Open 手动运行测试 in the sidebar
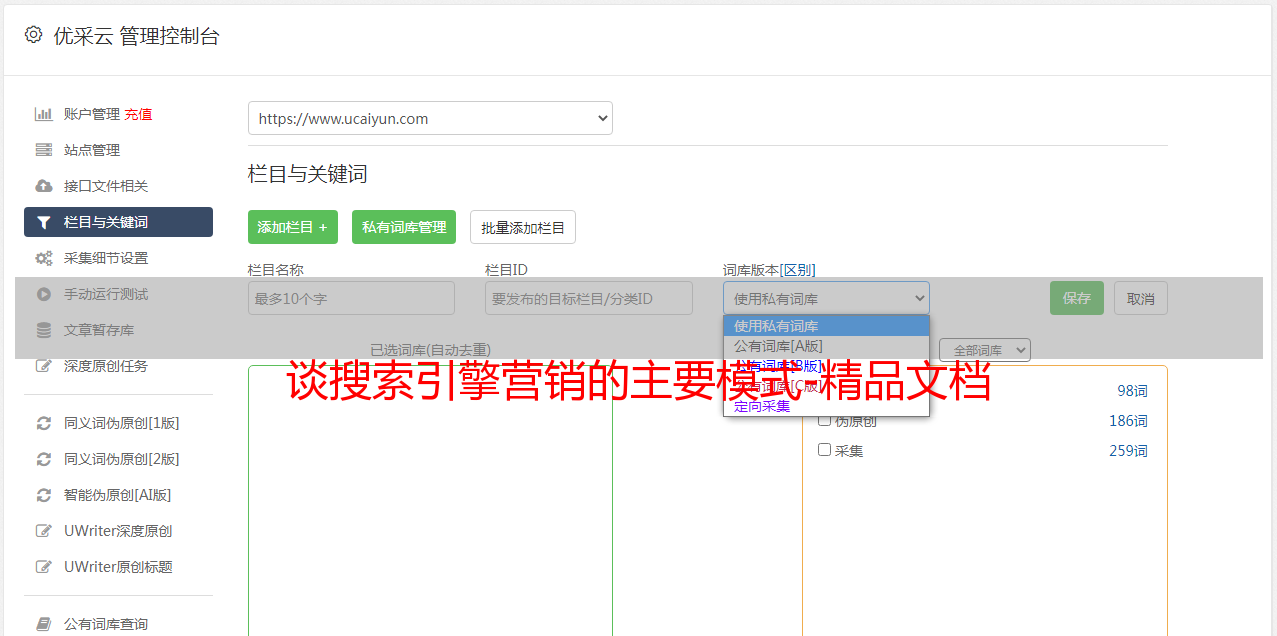 click(106, 294)
